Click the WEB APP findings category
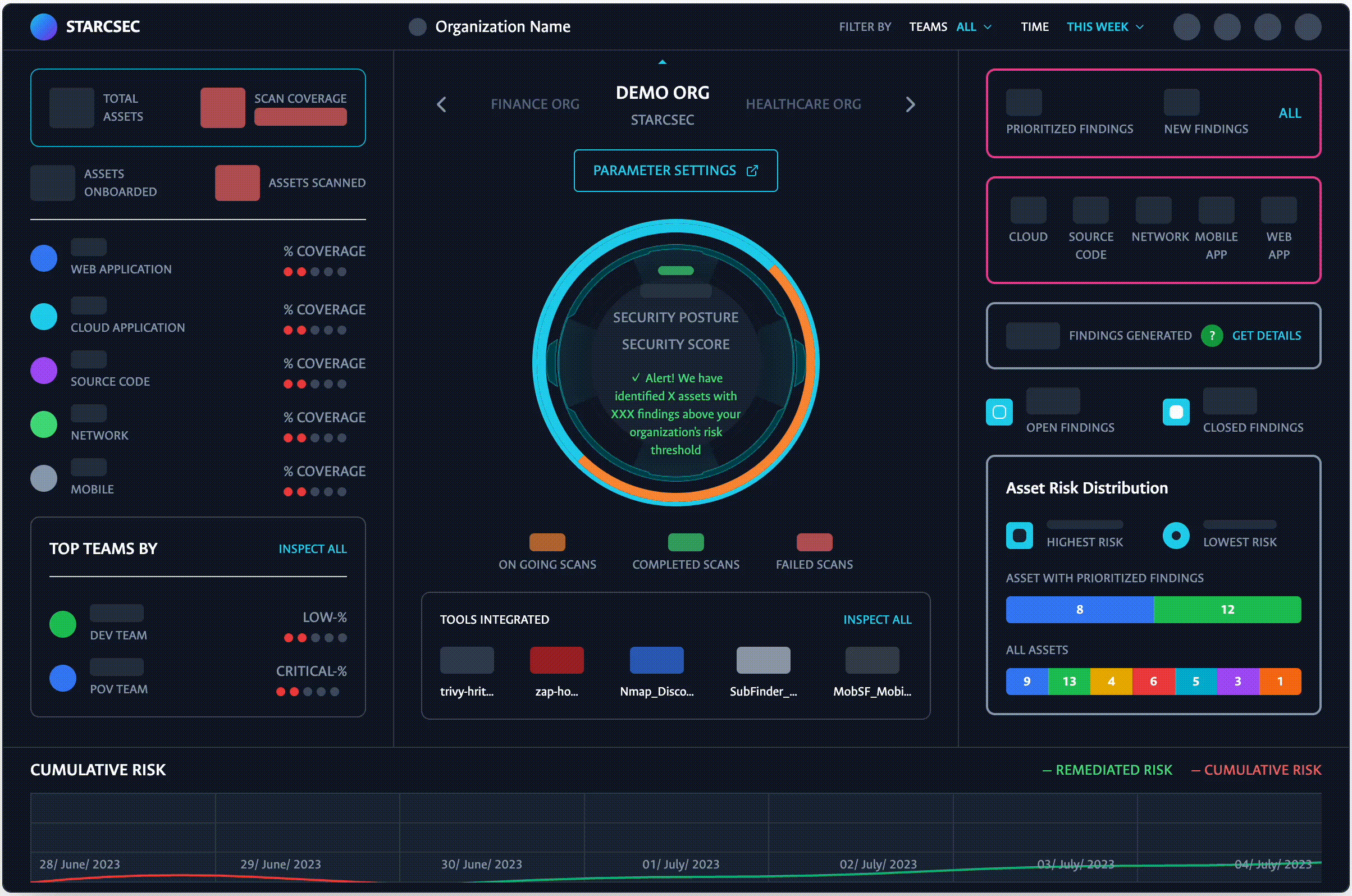 1279,229
